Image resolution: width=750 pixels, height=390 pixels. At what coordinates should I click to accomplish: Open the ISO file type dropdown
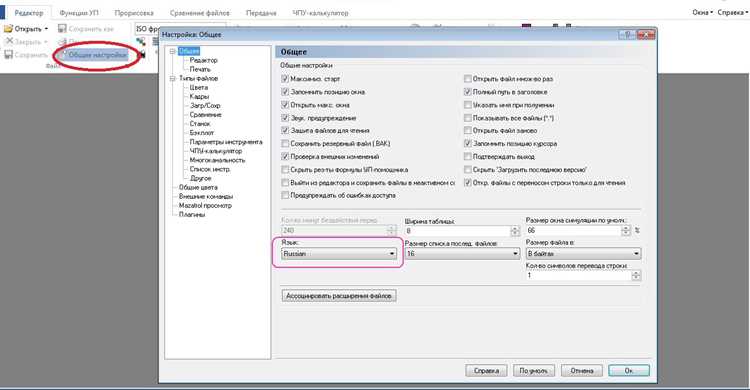coord(180,29)
